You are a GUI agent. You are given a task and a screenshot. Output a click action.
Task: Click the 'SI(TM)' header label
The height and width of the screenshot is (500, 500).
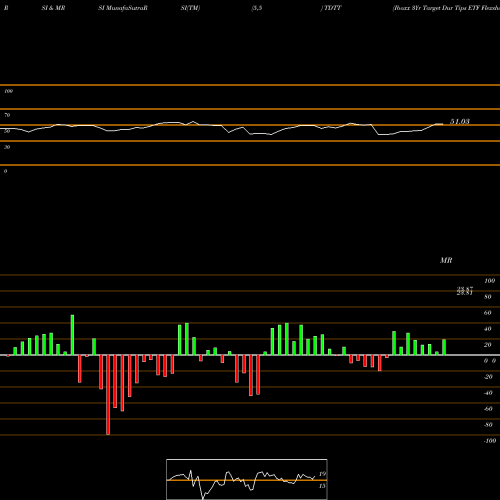click(x=190, y=8)
